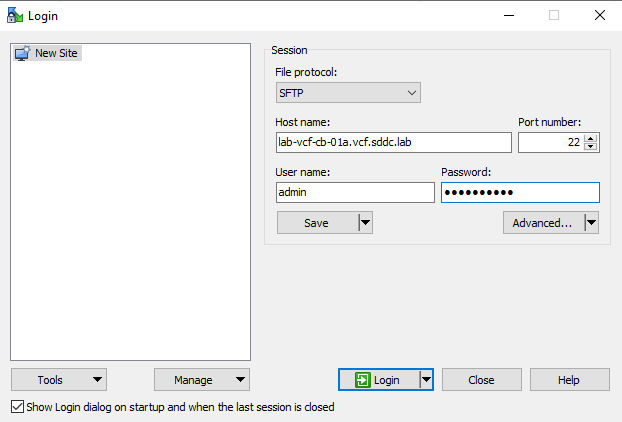Open the Manage menu button
The image size is (622, 422).
(x=202, y=380)
